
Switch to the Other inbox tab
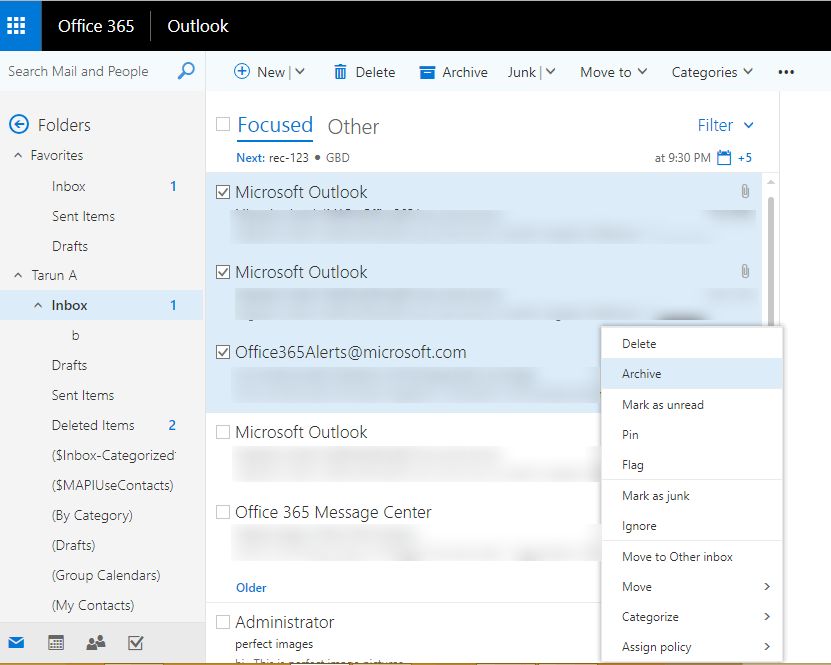point(353,127)
